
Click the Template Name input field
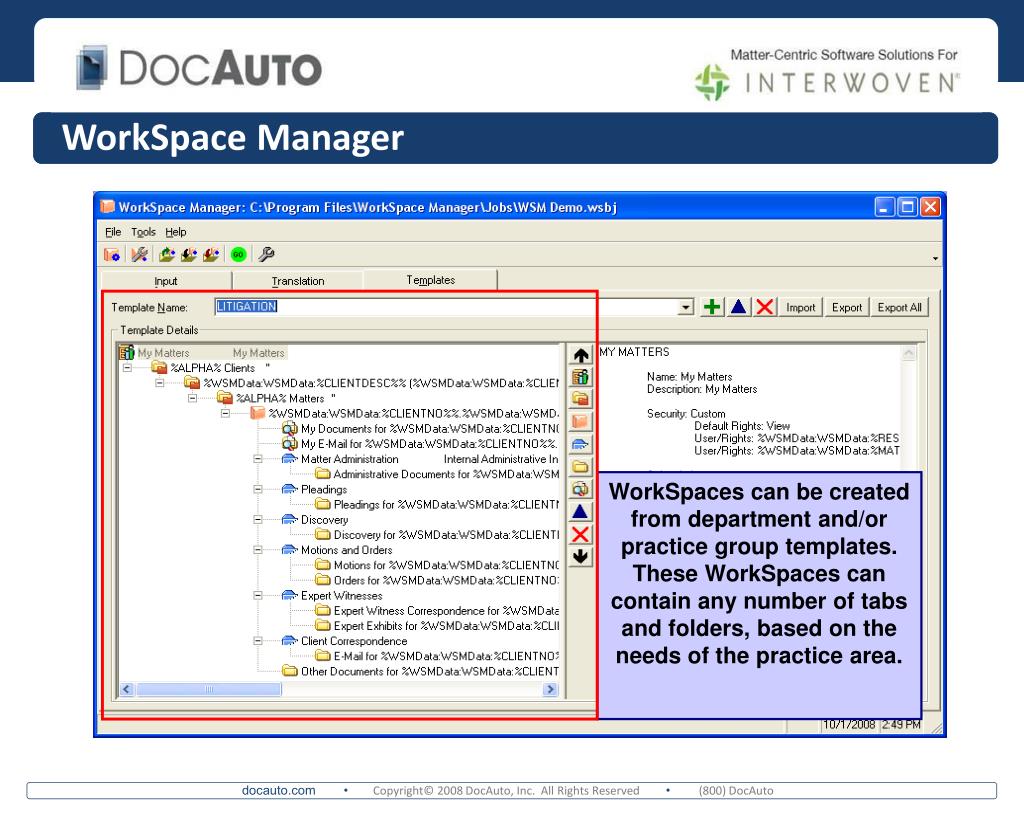pyautogui.click(x=447, y=307)
